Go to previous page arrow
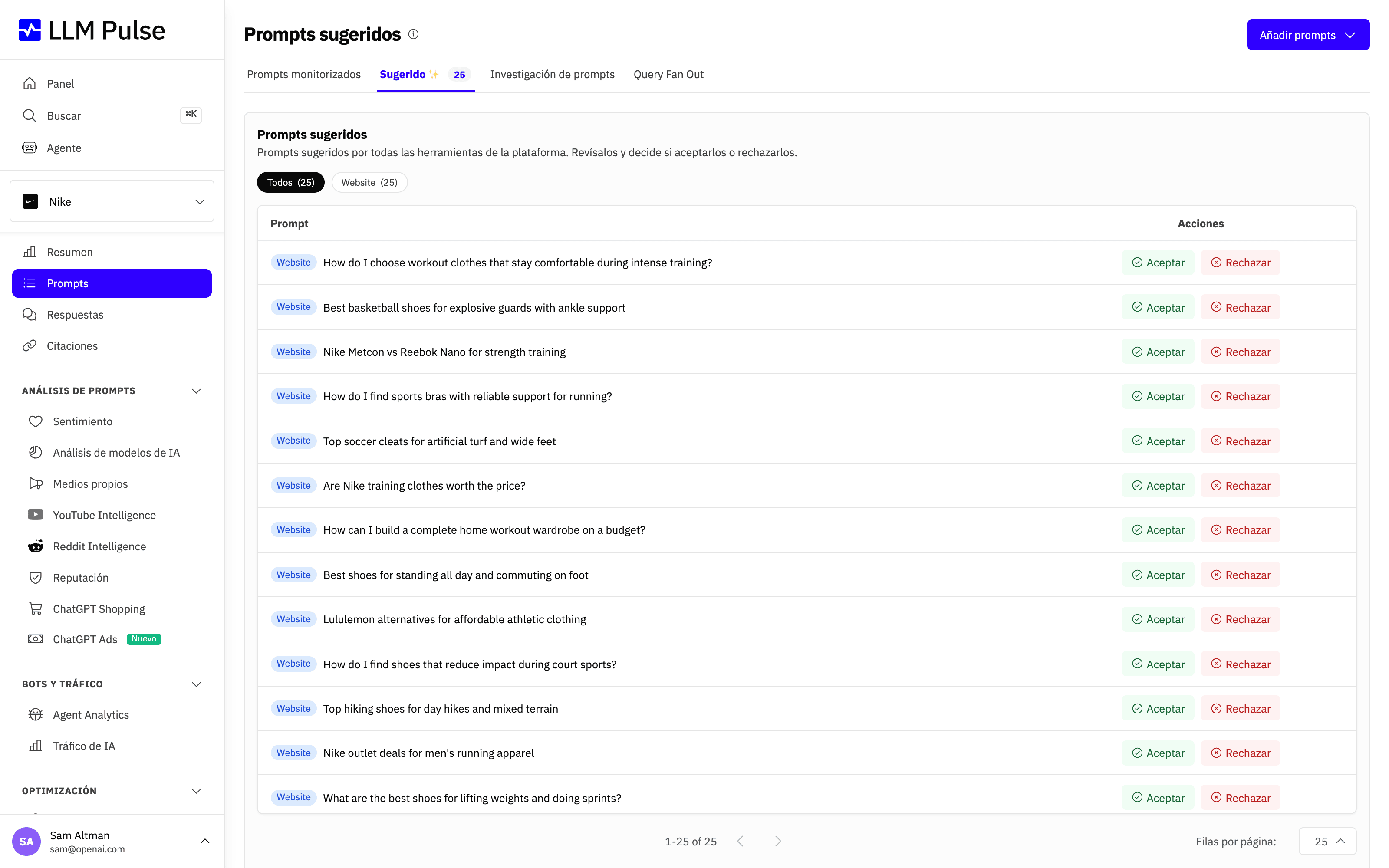 741,841
